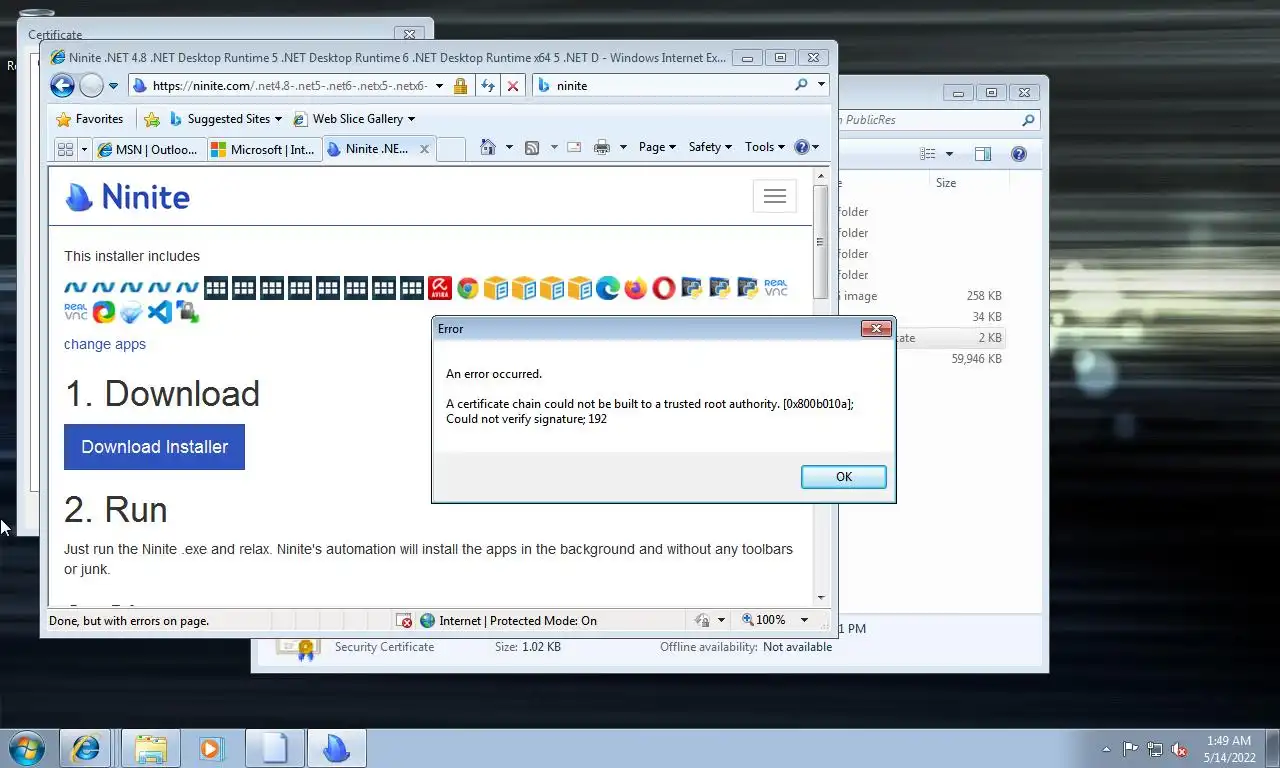Open the Favorites center

coord(90,119)
